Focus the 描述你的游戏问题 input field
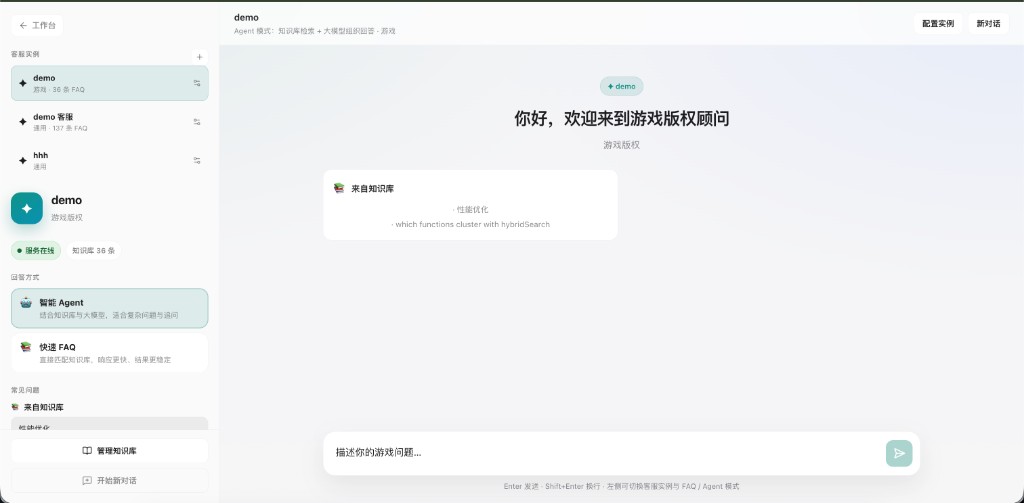The image size is (1024, 503). tap(607, 452)
